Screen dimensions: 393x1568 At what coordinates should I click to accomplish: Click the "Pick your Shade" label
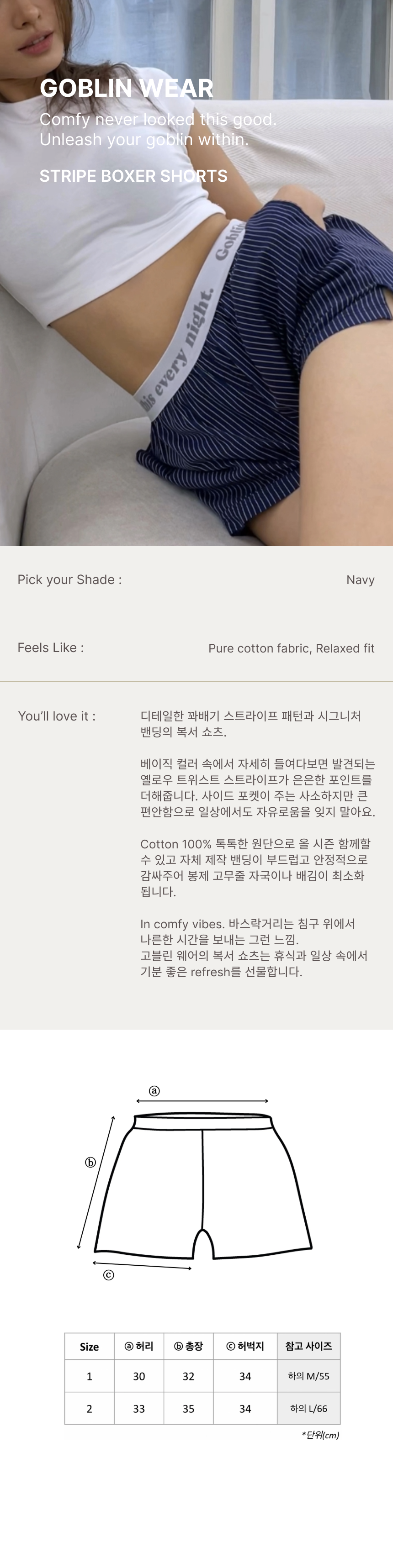(69, 579)
